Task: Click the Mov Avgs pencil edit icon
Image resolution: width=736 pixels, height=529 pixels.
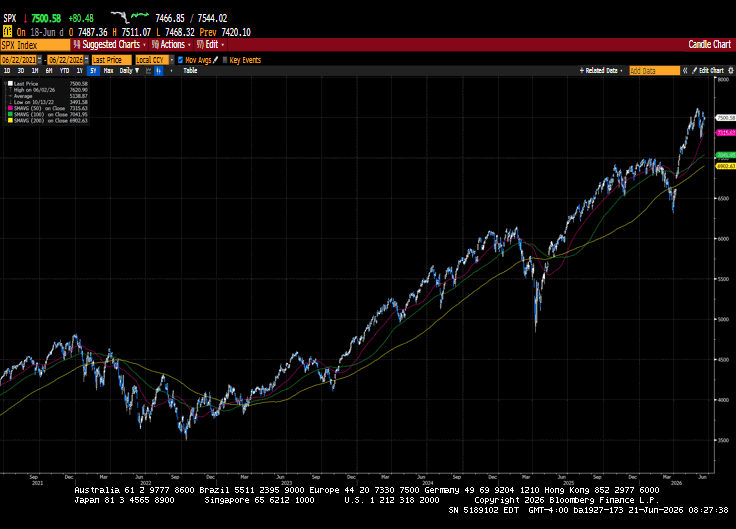Action: 215,60
